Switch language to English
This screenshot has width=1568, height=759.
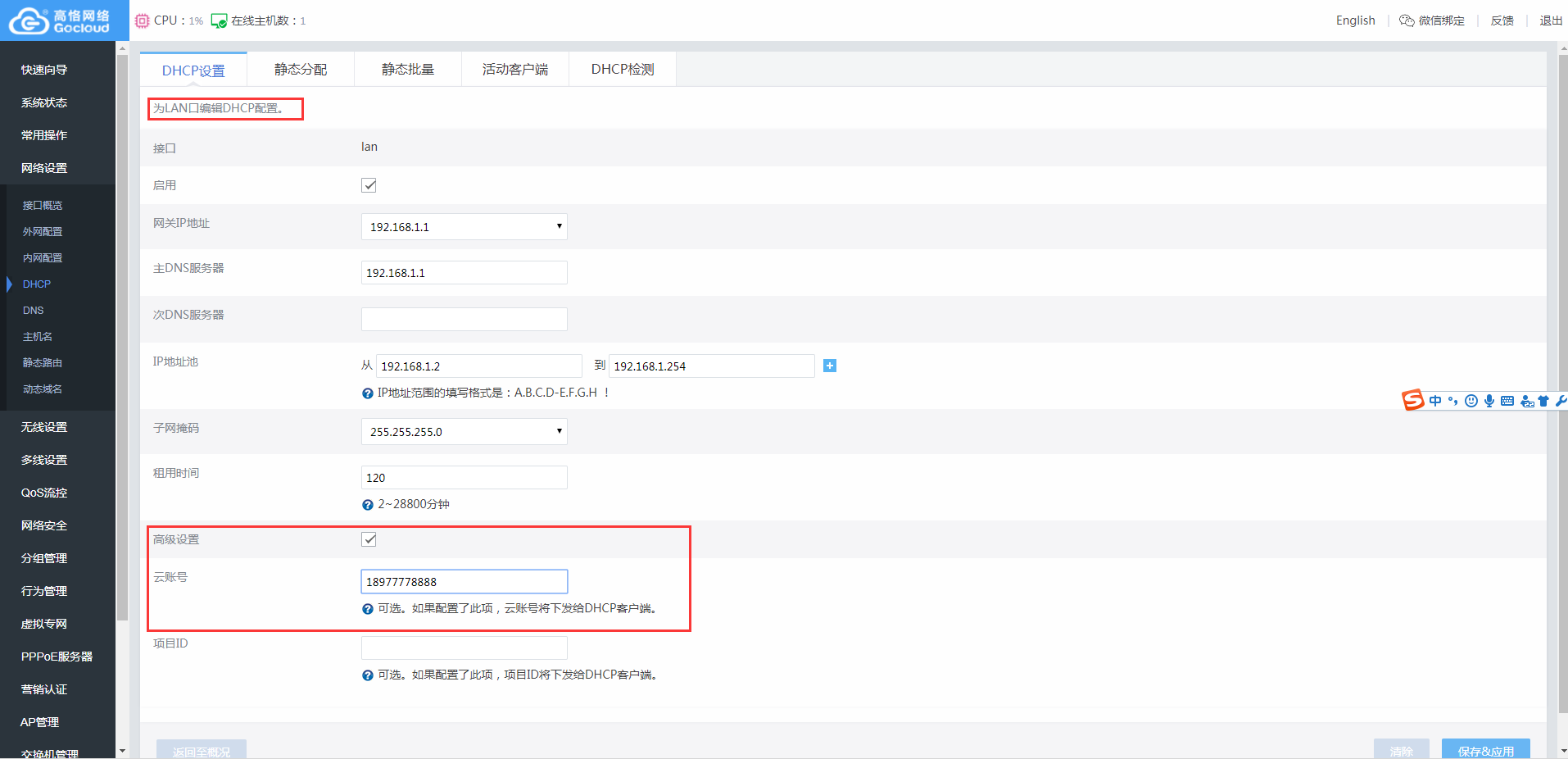1355,20
